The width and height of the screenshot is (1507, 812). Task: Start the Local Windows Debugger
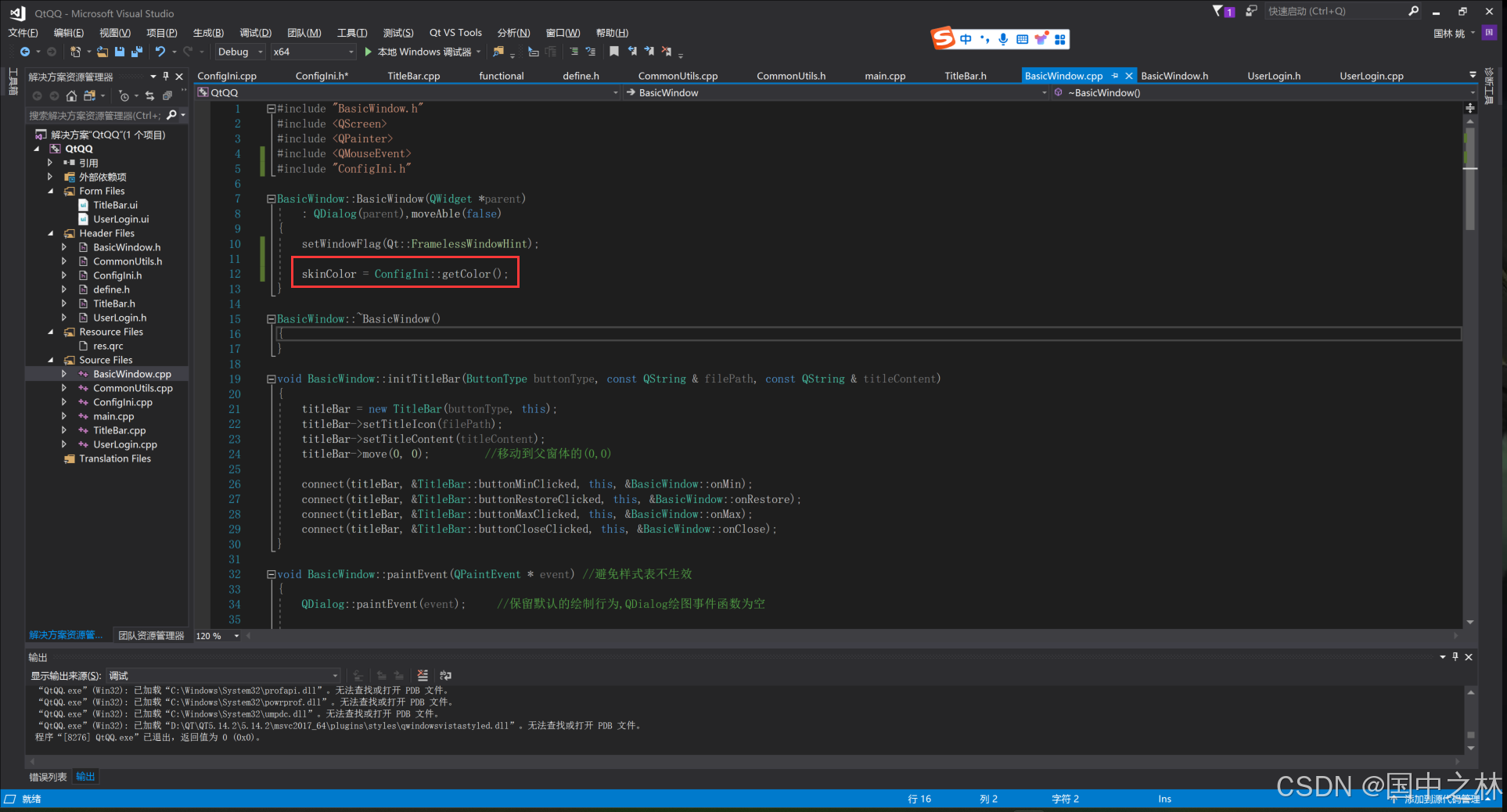point(423,52)
